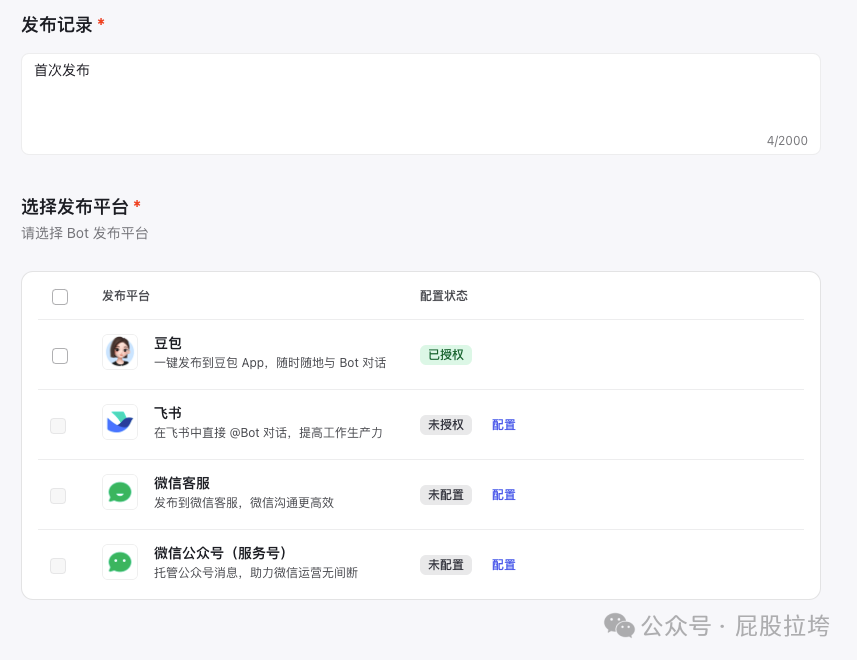Click the 飞书 platform name

tap(168, 413)
